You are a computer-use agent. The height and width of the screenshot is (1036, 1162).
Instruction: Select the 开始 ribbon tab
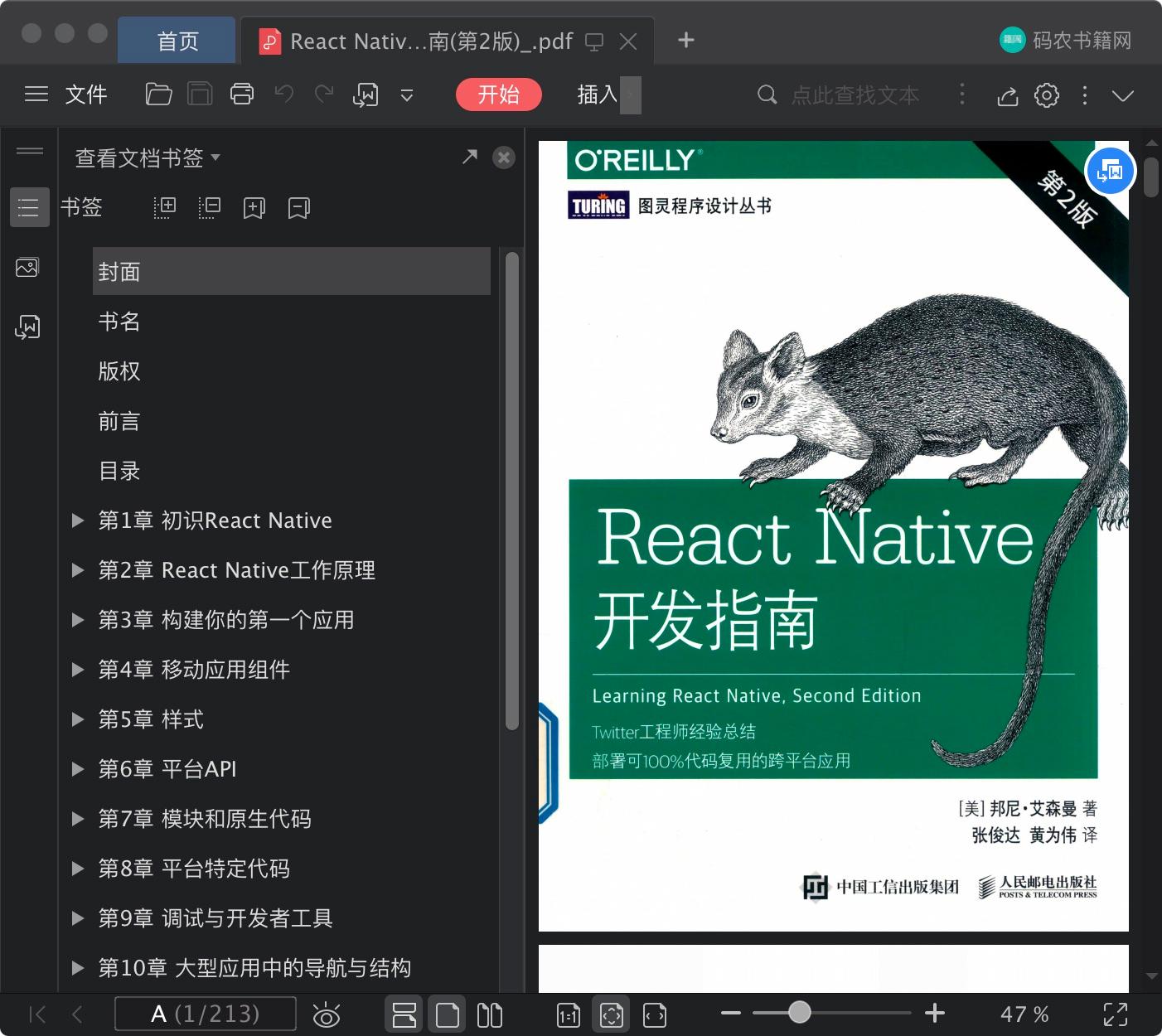click(498, 94)
